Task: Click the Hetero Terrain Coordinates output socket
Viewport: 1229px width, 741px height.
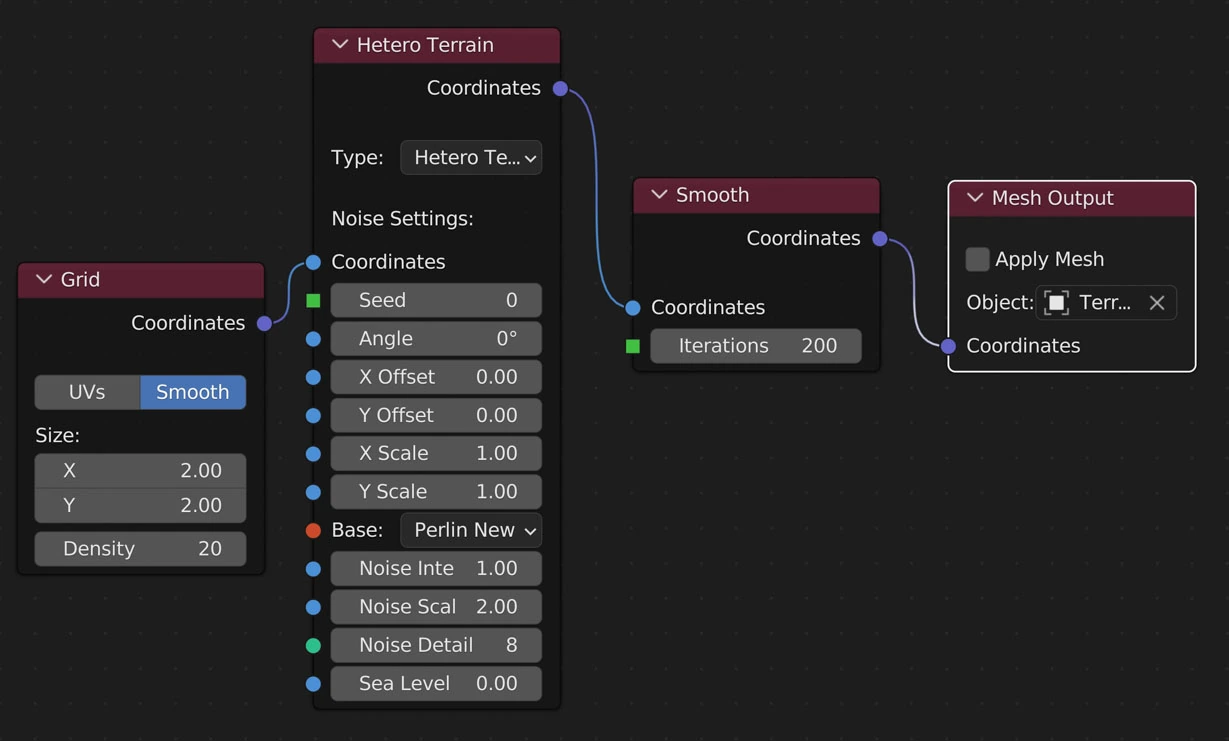Action: point(560,88)
